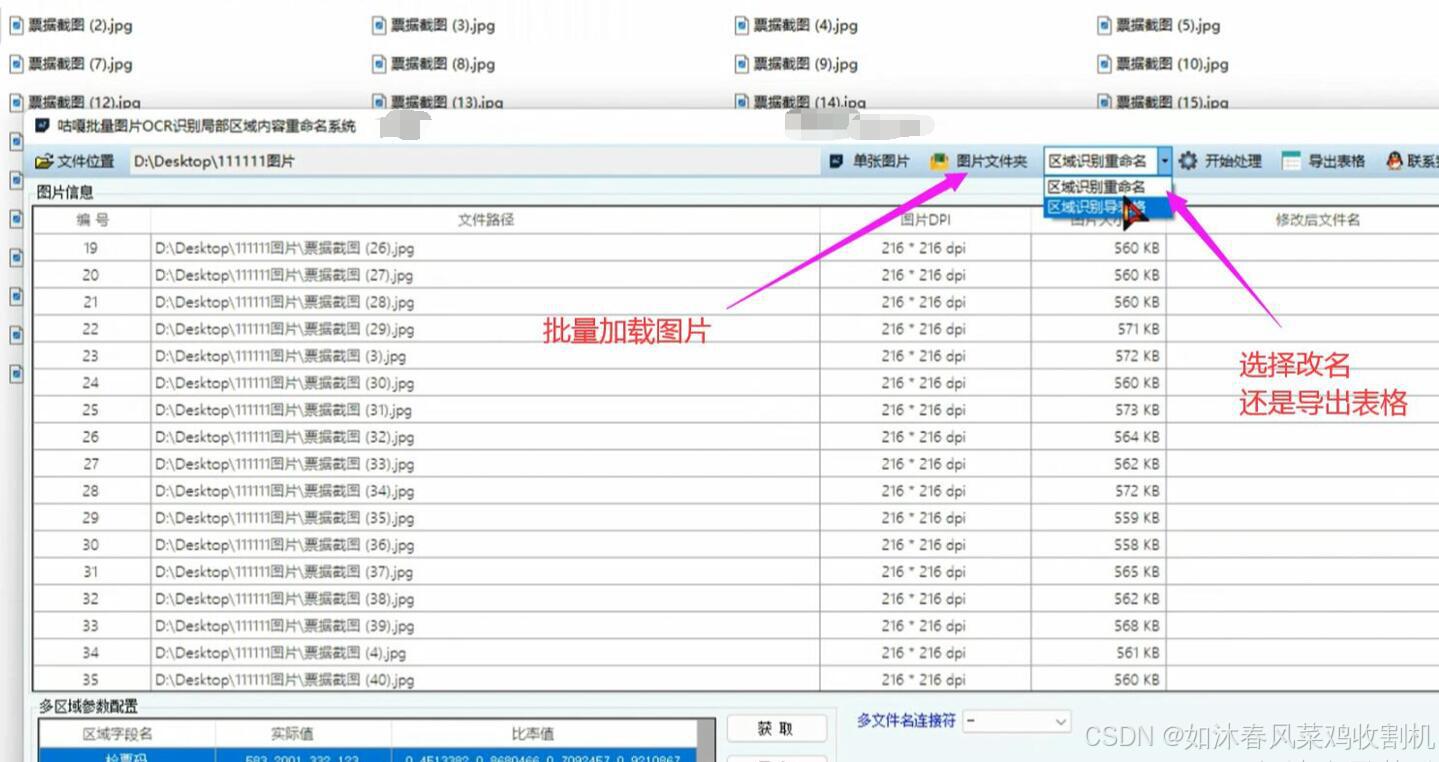
Task: Select table row with 票据截图 (3).jpg path
Action: pos(736,356)
